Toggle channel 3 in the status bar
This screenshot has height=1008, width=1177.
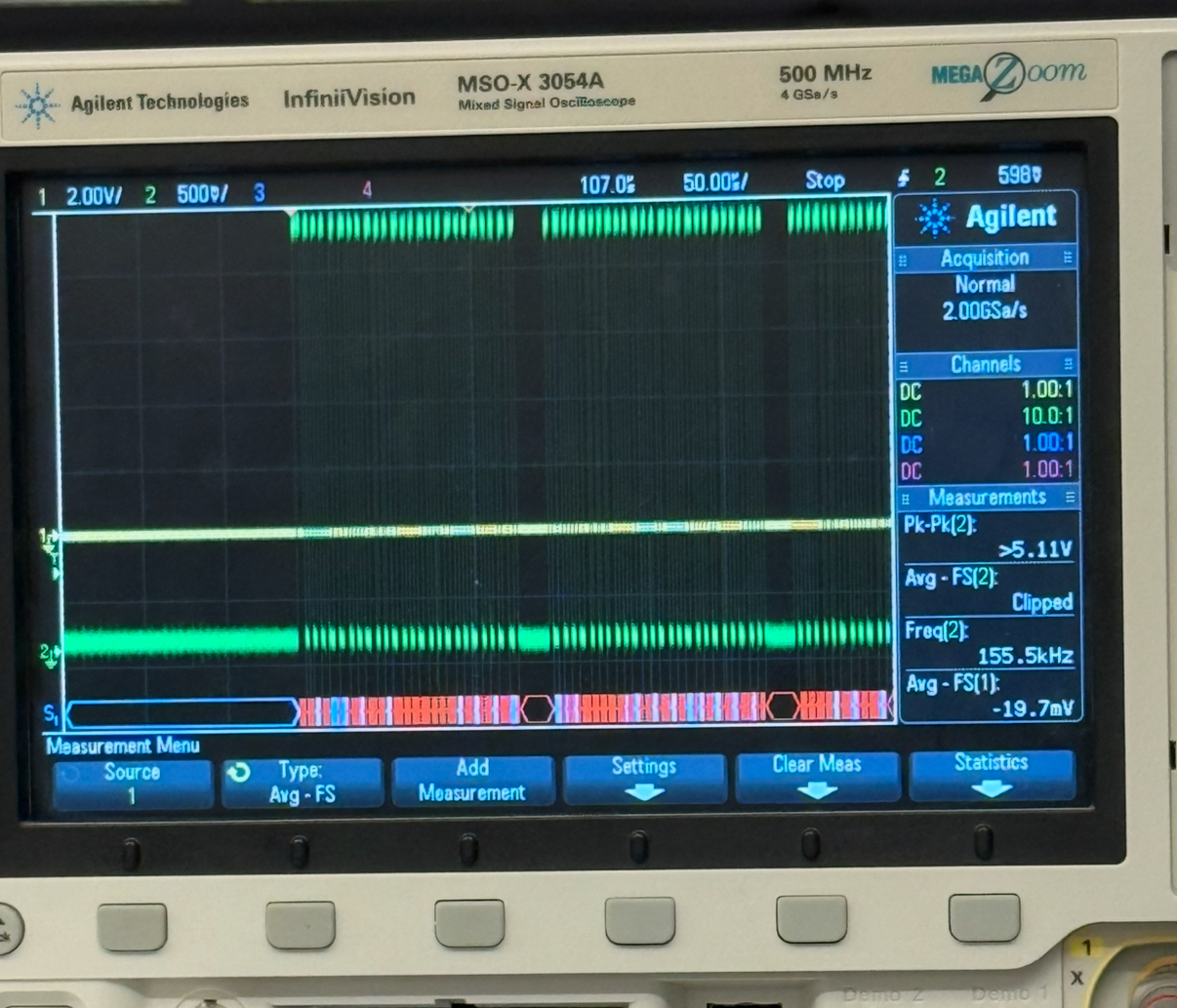259,193
